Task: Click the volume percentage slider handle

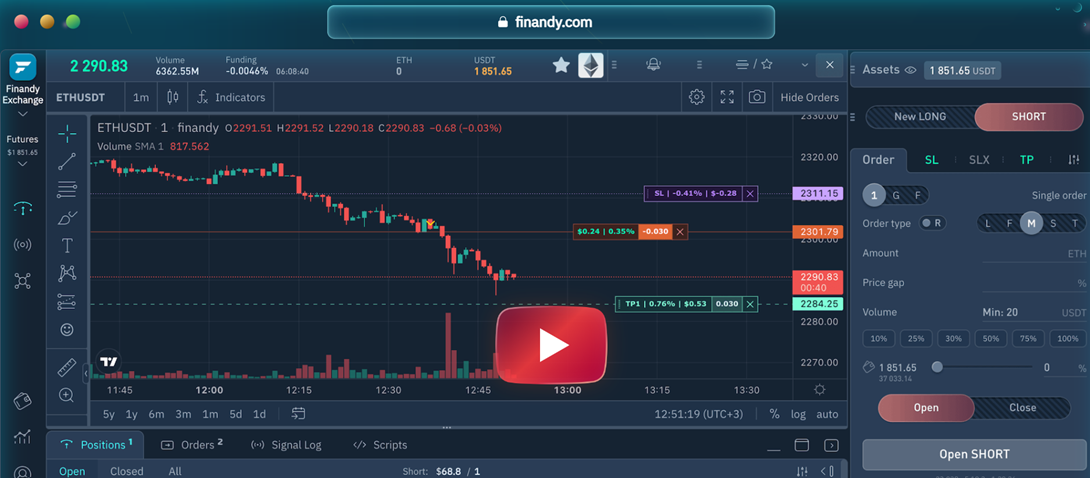Action: (x=937, y=367)
